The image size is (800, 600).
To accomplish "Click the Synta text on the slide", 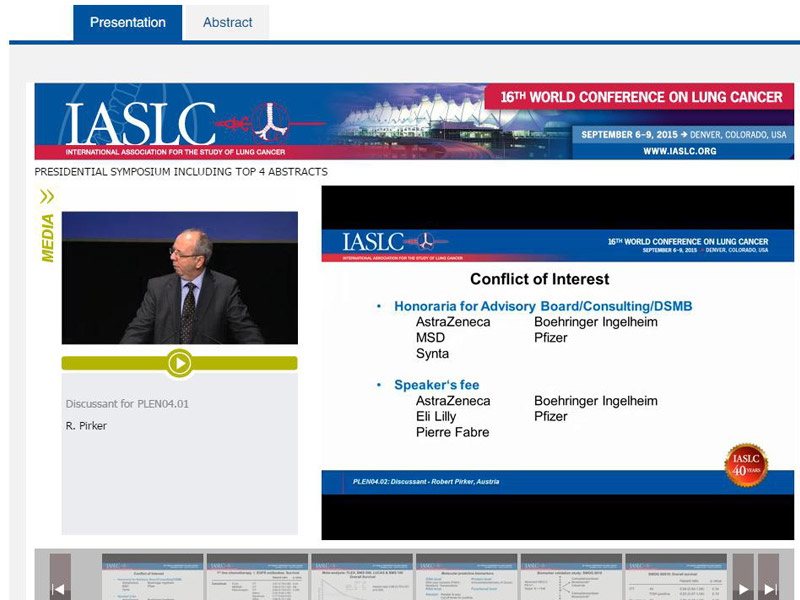I will point(432,354).
